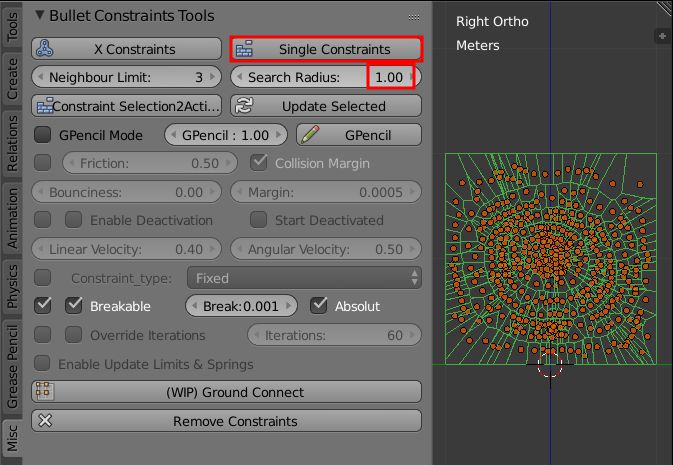Decrease Neighbour Limit with left arrow

pos(41,77)
